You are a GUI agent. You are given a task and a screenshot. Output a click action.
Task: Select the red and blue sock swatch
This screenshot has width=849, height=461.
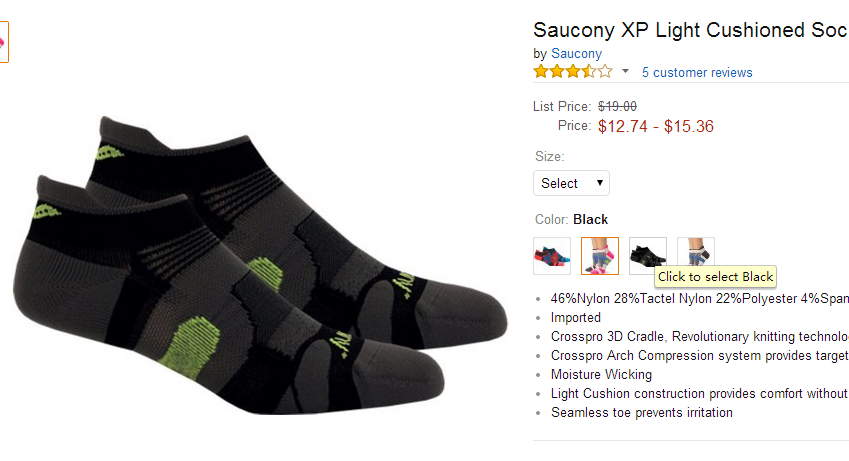pos(552,256)
